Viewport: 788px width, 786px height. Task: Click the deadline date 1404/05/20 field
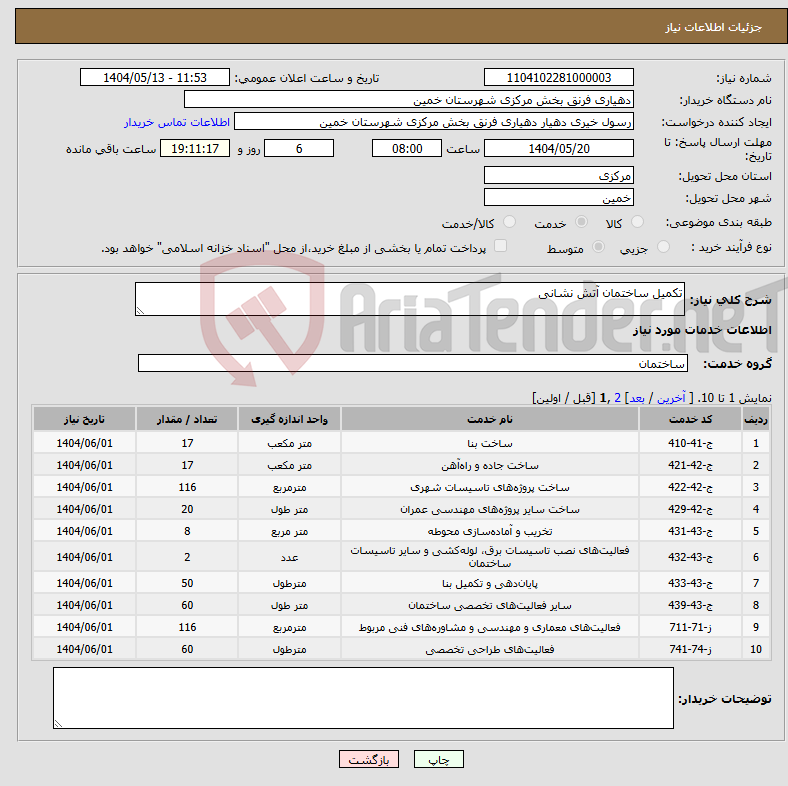(558, 148)
